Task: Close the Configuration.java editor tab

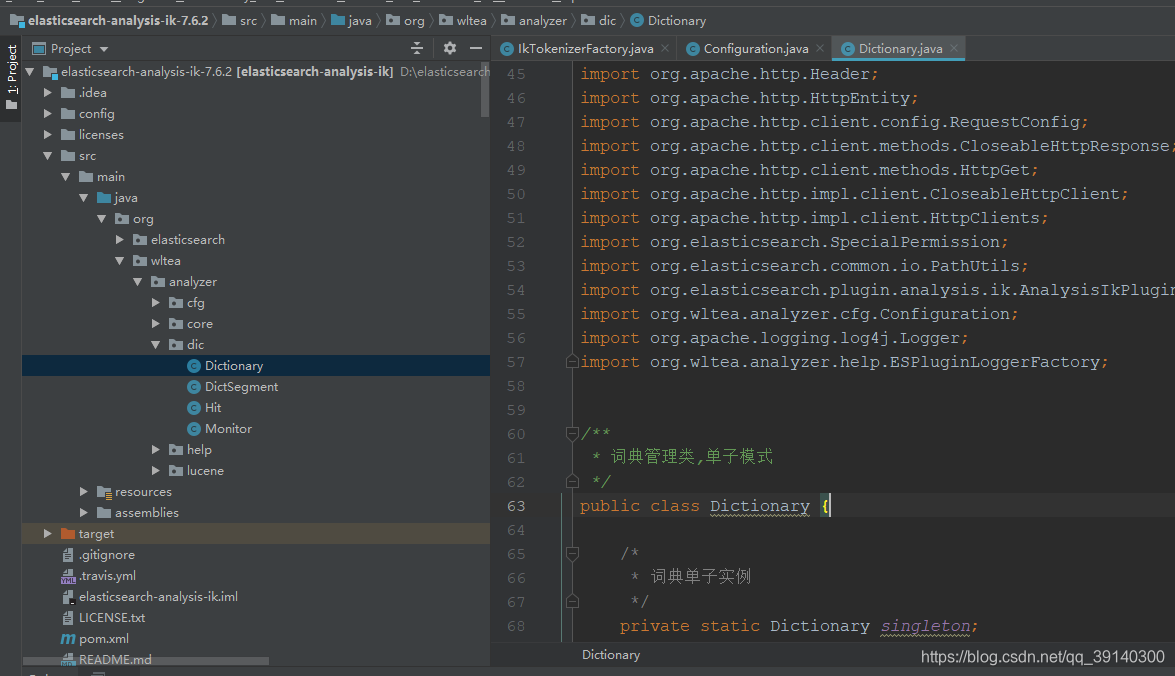Action: click(820, 48)
